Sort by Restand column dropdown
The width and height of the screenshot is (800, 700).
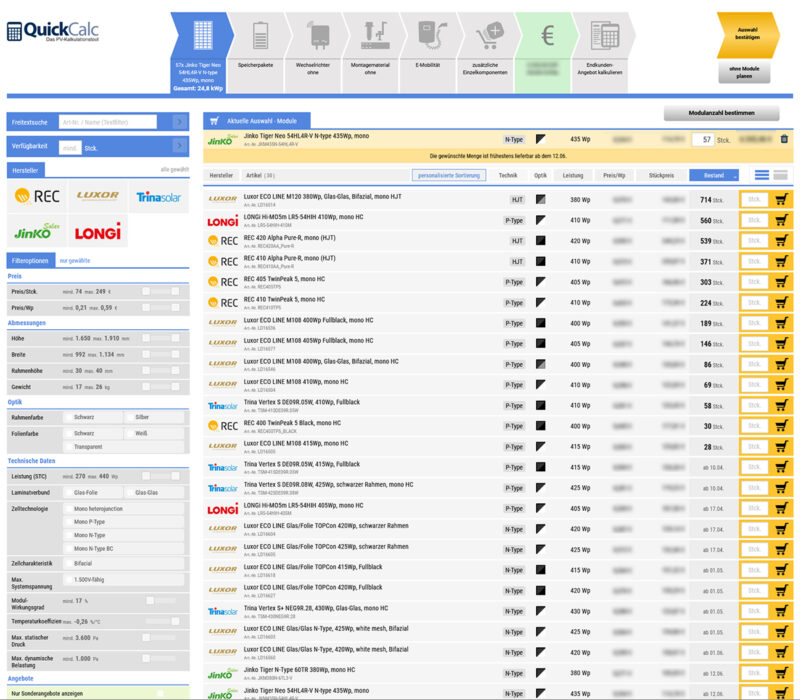pos(714,176)
